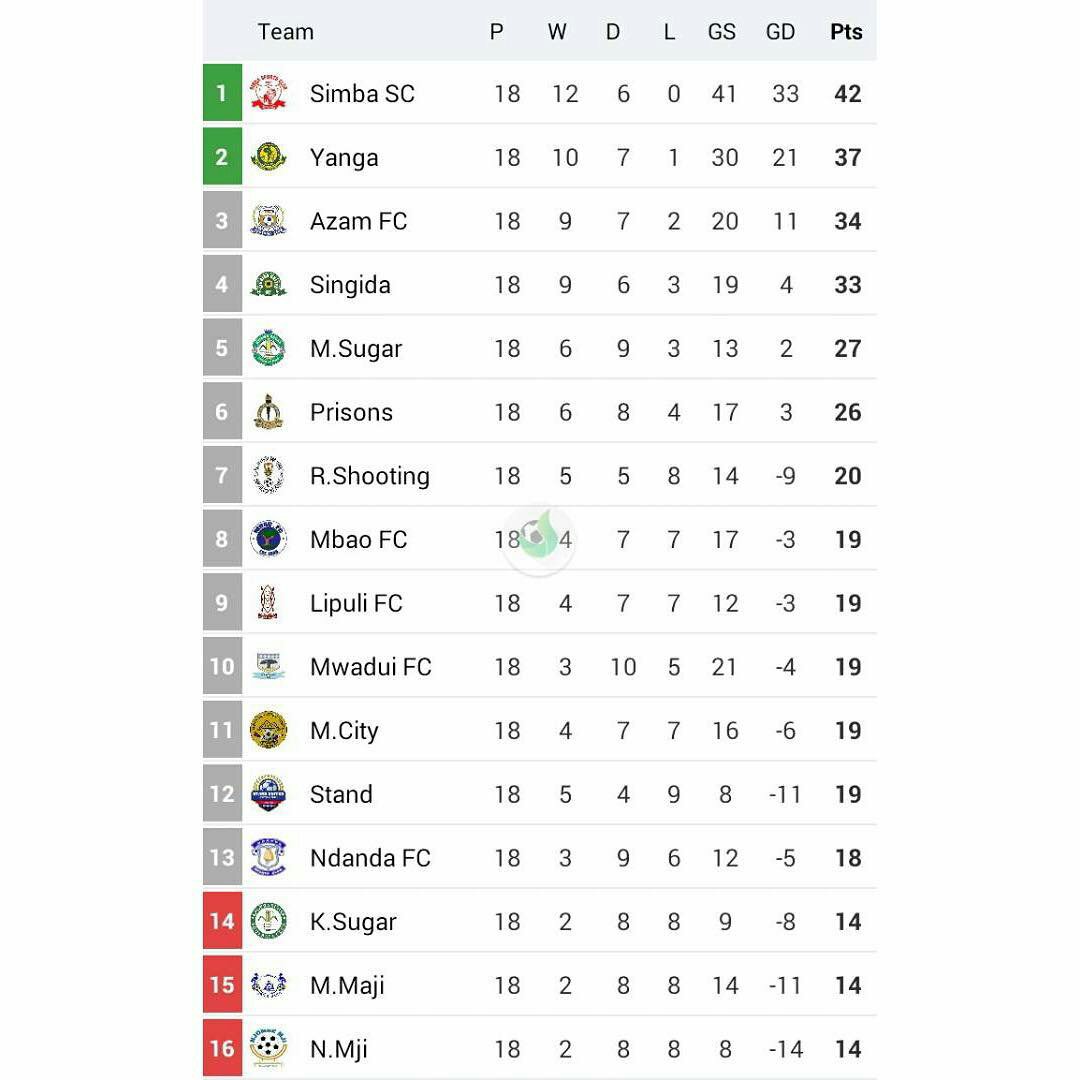1080x1080 pixels.
Task: Sort table by GD column header
Action: pos(780,32)
